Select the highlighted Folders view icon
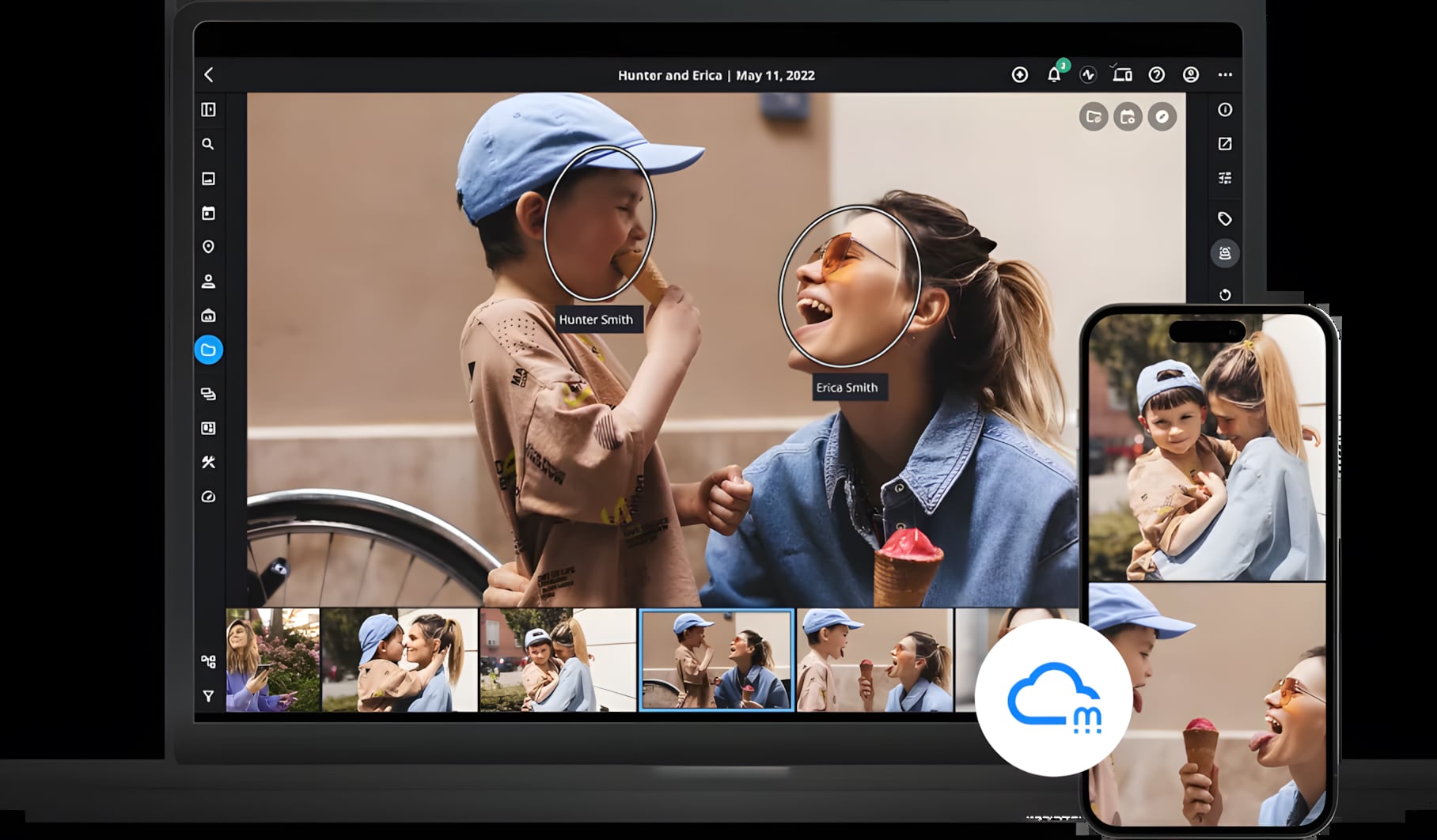Screen dimensions: 1437x840 pyautogui.click(x=208, y=350)
